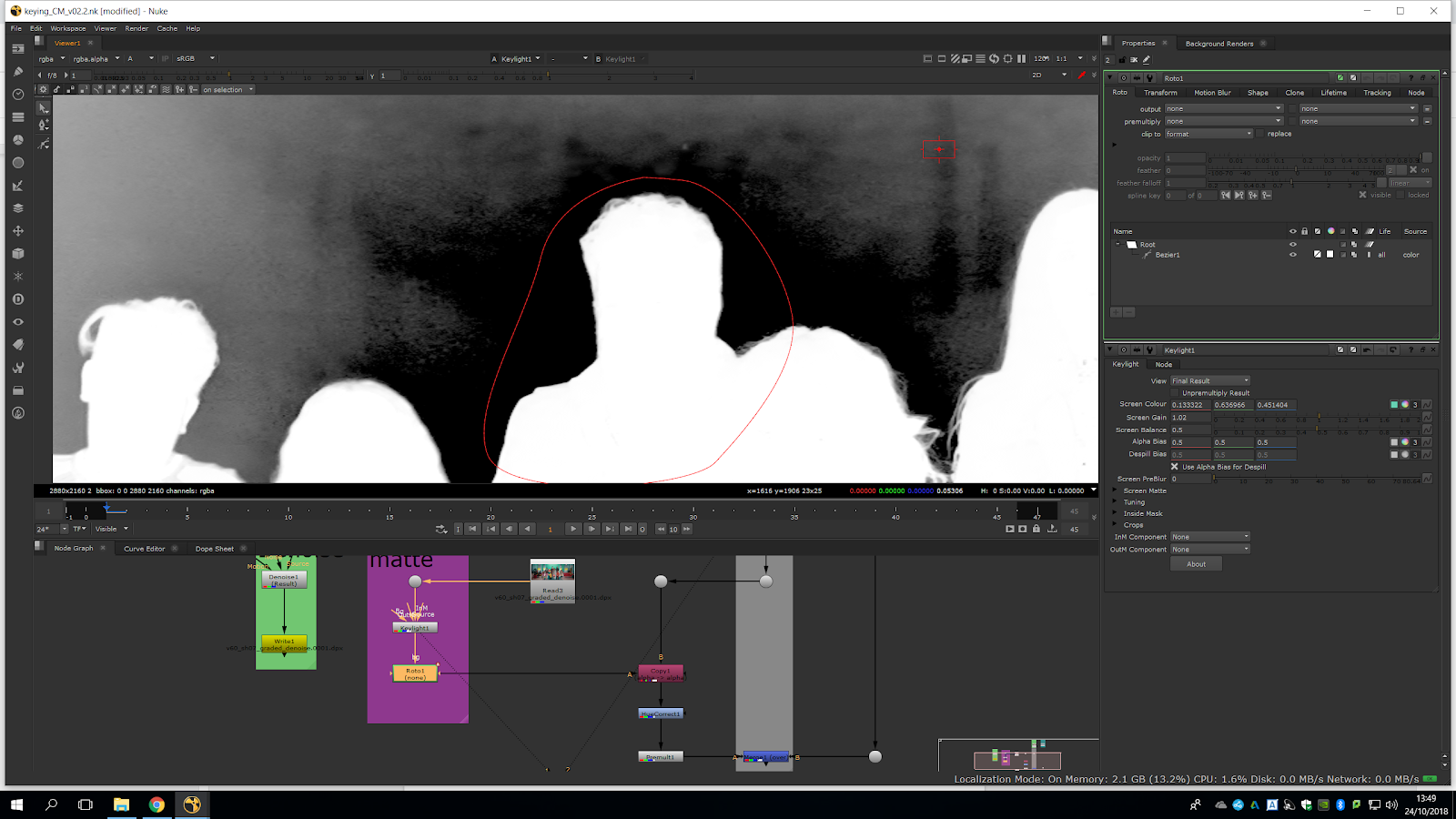Open the Deep nodes toolbar menu
Image resolution: width=1456 pixels, height=819 pixels.
(17, 299)
